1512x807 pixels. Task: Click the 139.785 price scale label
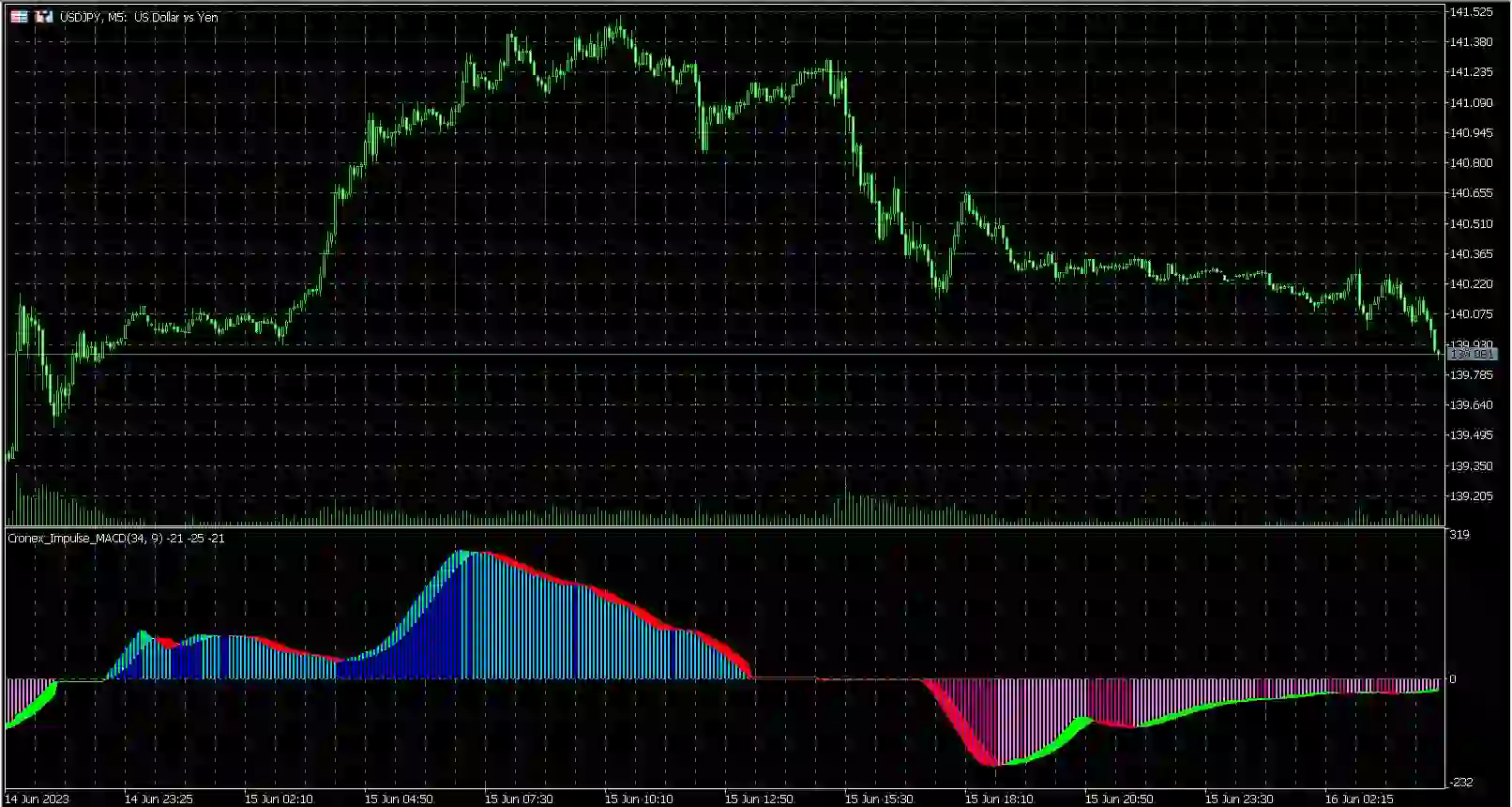[x=1471, y=375]
